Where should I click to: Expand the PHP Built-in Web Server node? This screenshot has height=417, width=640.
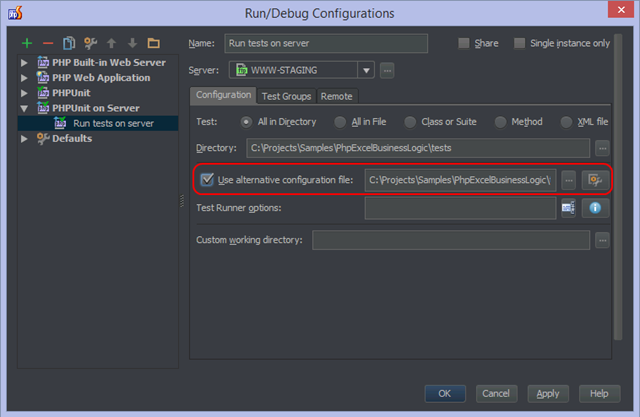tap(24, 63)
